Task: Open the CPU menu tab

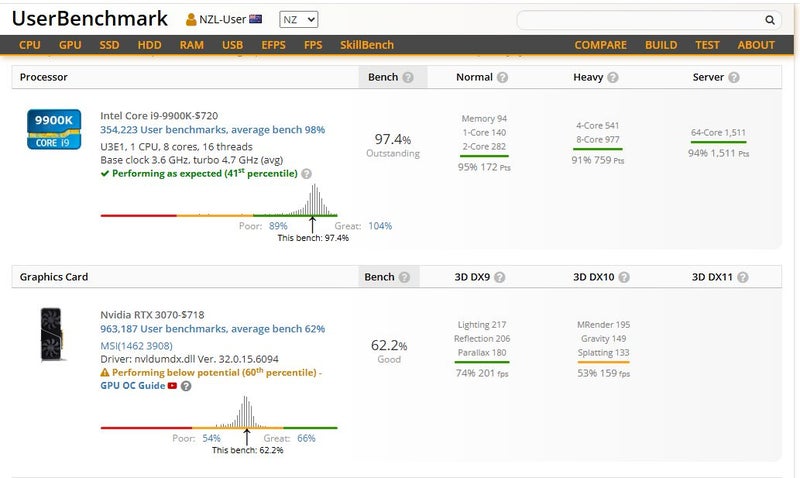Action: point(30,45)
